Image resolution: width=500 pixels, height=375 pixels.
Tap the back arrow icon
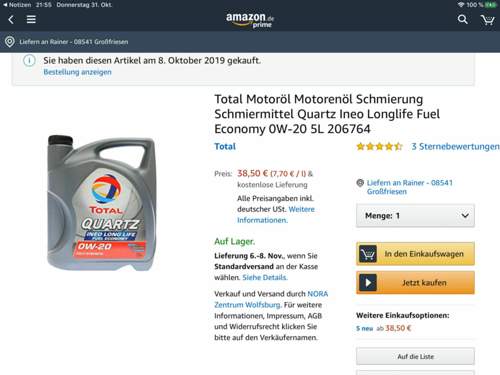pos(11,20)
